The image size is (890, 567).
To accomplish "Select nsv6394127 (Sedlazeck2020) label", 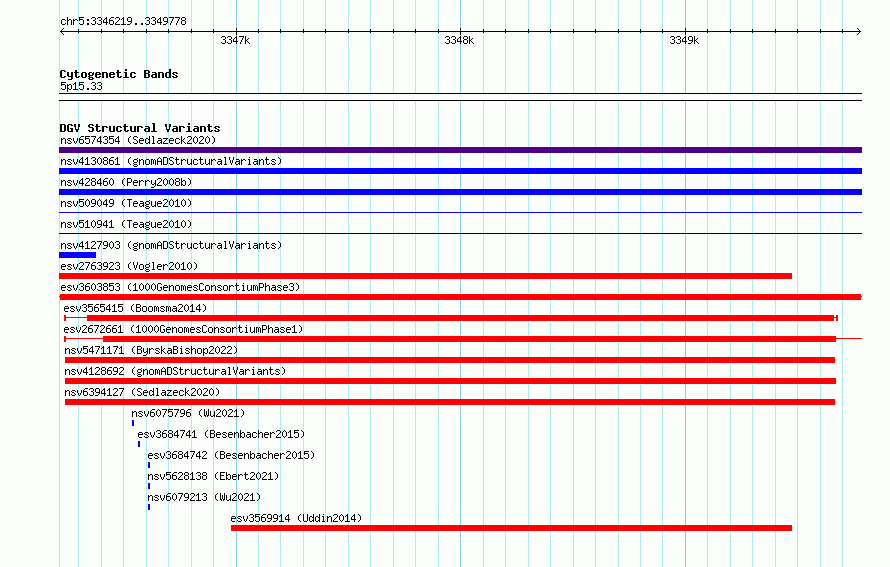I will pyautogui.click(x=142, y=392).
